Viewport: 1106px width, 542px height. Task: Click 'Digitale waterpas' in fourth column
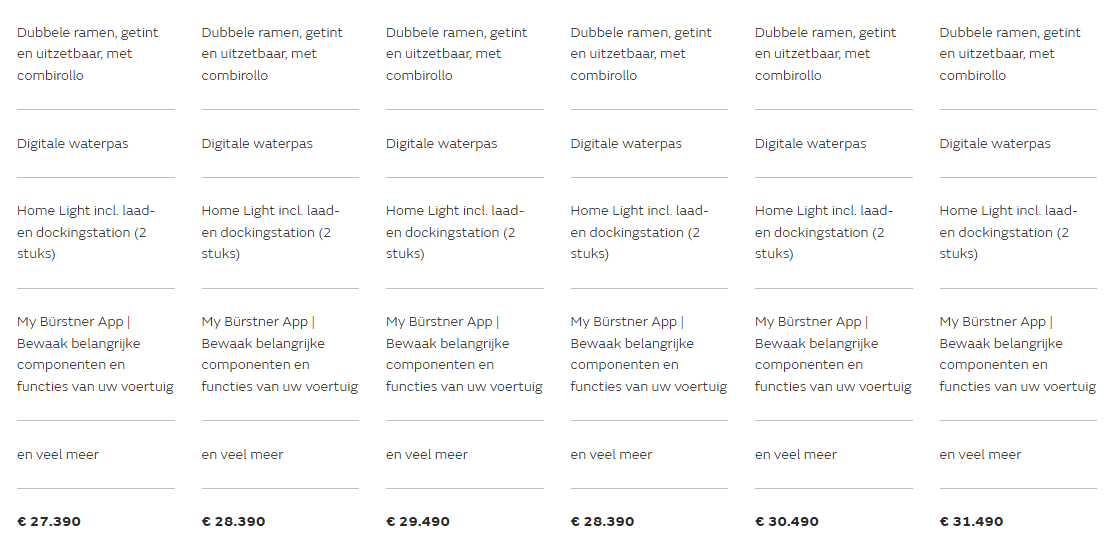(x=626, y=144)
